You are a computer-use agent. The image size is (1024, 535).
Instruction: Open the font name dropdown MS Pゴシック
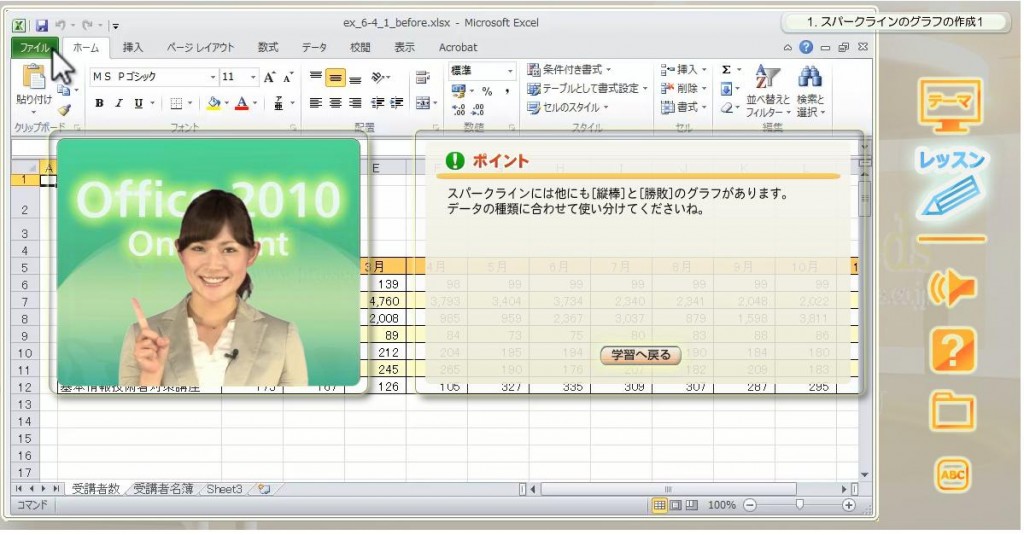[213, 77]
